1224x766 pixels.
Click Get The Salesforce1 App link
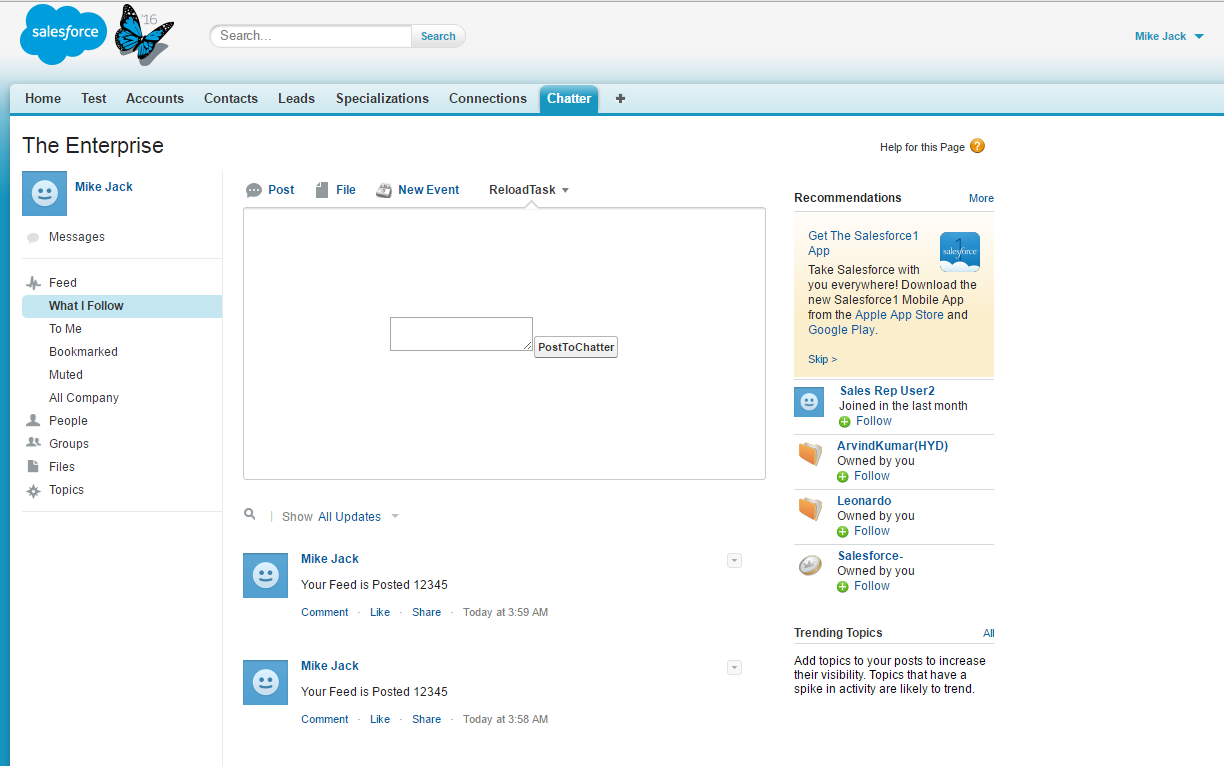[863, 243]
